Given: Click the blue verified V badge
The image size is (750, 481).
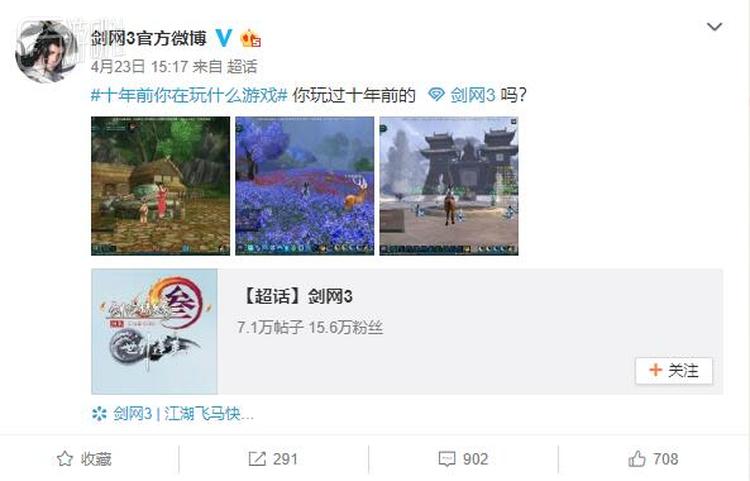Looking at the screenshot, I should (223, 38).
